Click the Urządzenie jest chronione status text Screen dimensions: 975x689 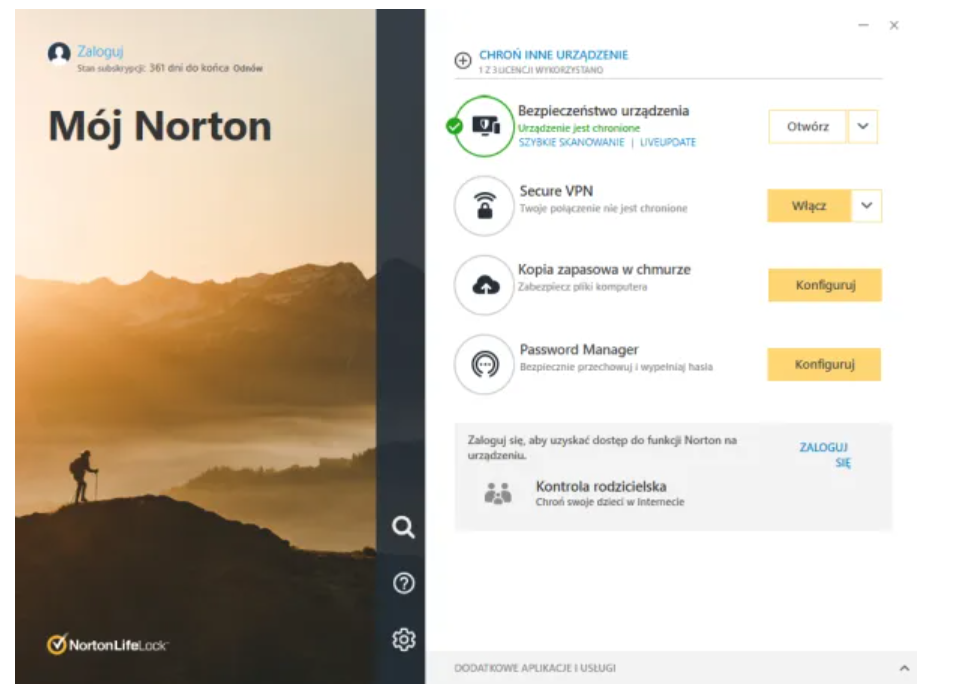[579, 128]
